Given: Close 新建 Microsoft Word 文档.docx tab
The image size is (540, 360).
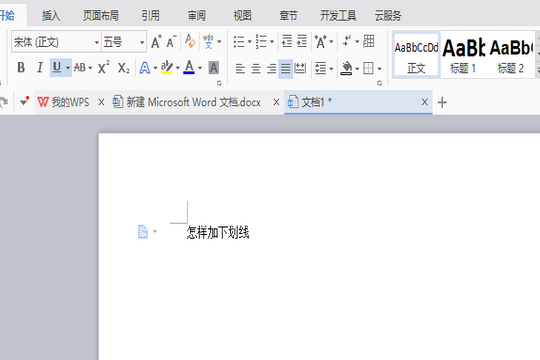Looking at the screenshot, I should [276, 102].
